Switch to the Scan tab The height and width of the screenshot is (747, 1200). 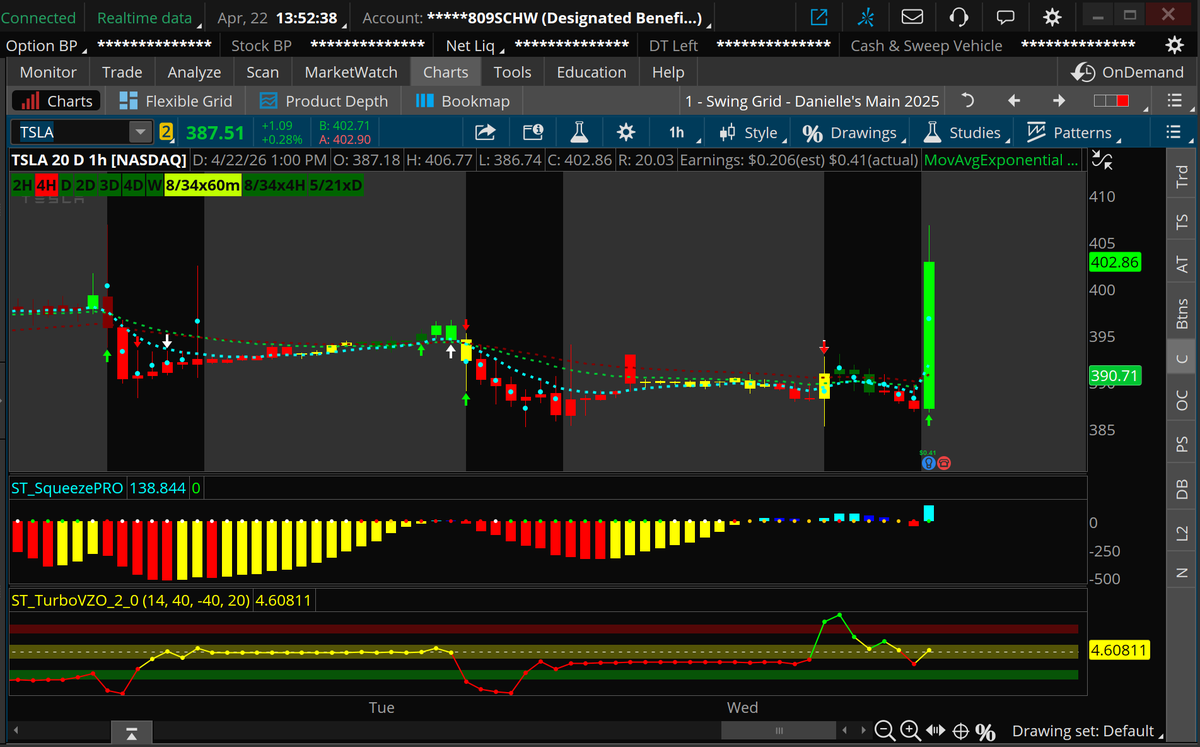point(263,72)
